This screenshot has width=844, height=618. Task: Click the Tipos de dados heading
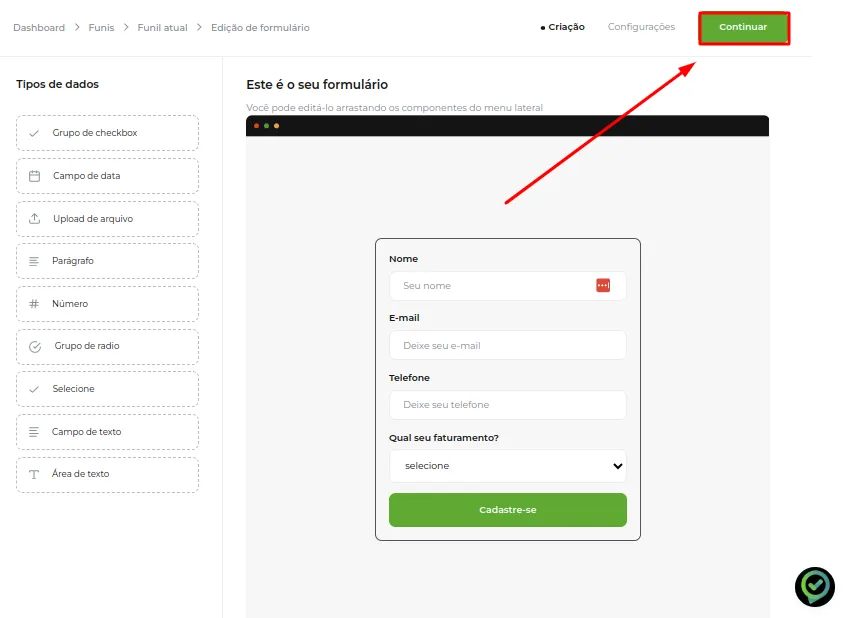click(x=58, y=84)
